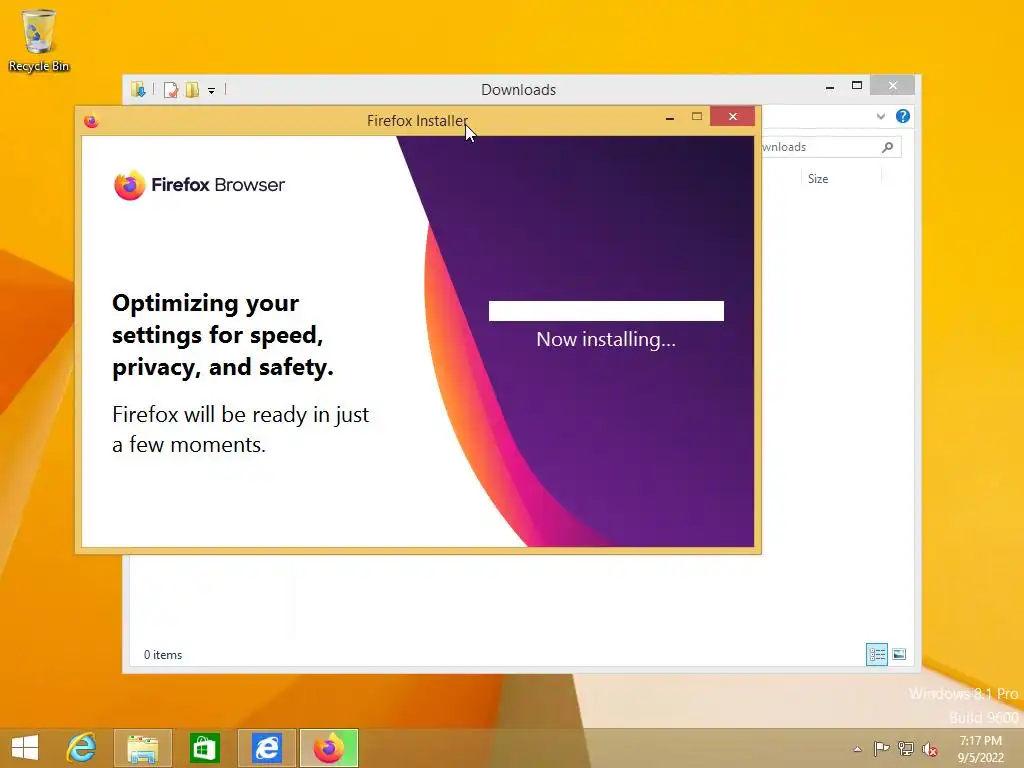Open the clock showing 7:17 PM

[x=980, y=749]
